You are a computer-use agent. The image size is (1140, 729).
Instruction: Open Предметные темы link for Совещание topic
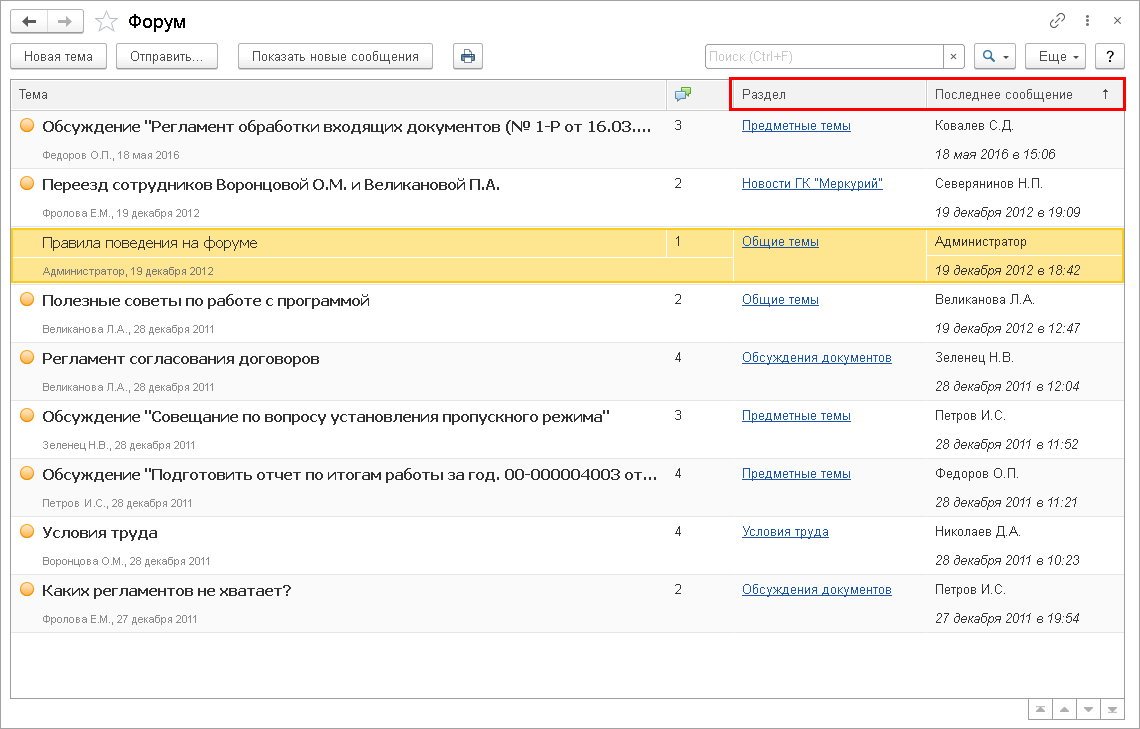[x=796, y=416]
